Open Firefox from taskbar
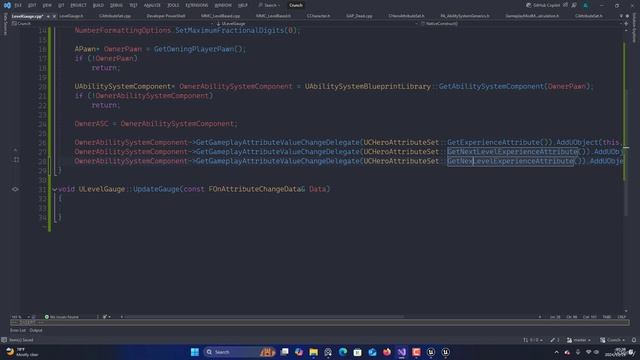640x360 pixels. click(x=387, y=352)
